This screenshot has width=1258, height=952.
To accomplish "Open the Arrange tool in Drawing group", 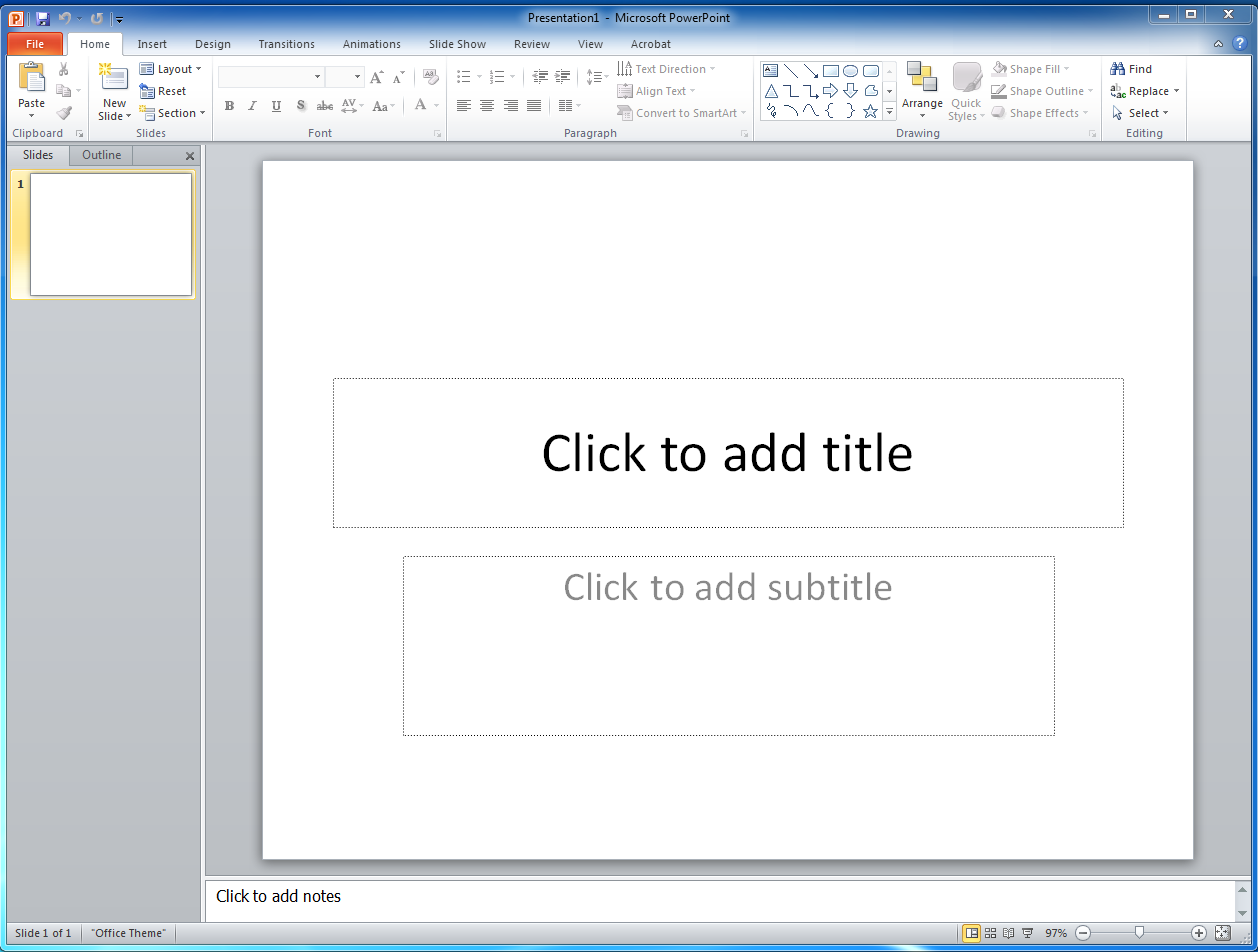I will 921,88.
